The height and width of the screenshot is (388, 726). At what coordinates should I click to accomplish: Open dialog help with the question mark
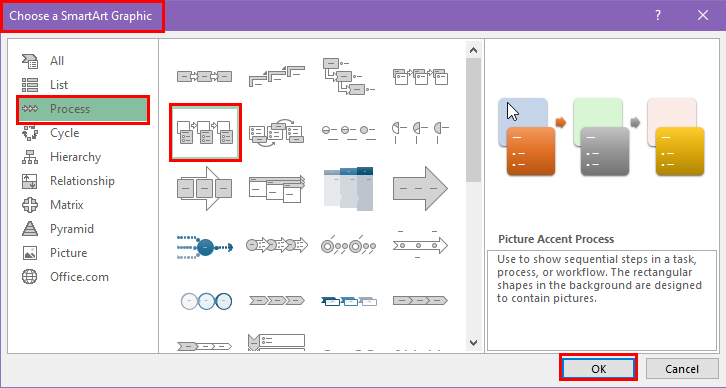(658, 15)
